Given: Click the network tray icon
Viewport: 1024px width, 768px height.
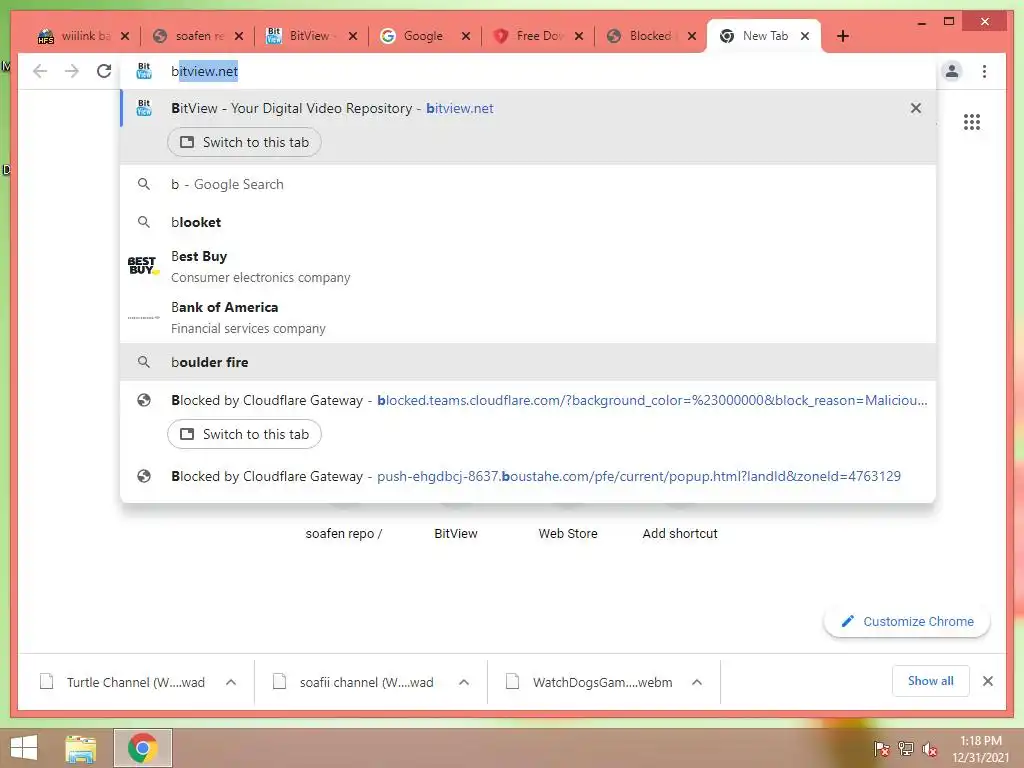Looking at the screenshot, I should point(906,748).
